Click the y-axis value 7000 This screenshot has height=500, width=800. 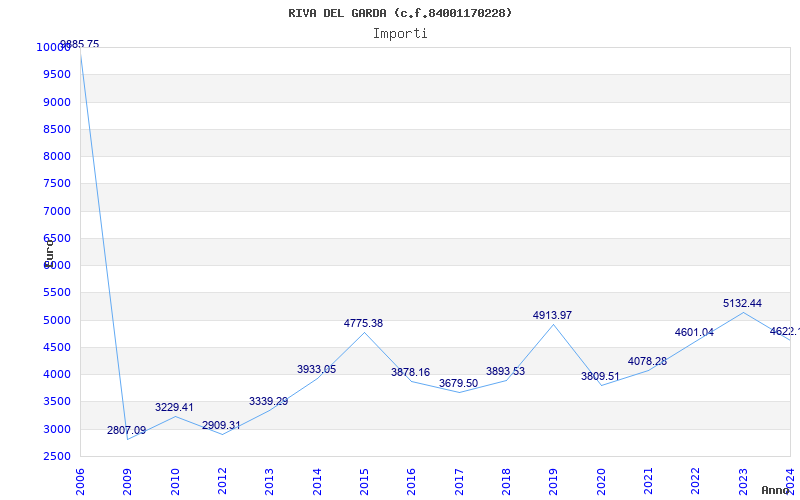pyautogui.click(x=57, y=211)
